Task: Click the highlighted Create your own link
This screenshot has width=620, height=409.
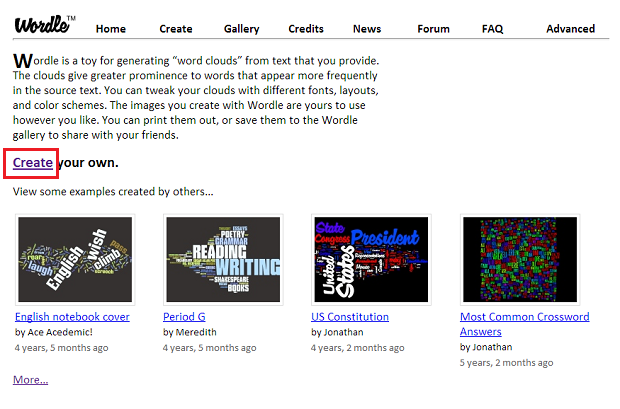Action: [33, 162]
